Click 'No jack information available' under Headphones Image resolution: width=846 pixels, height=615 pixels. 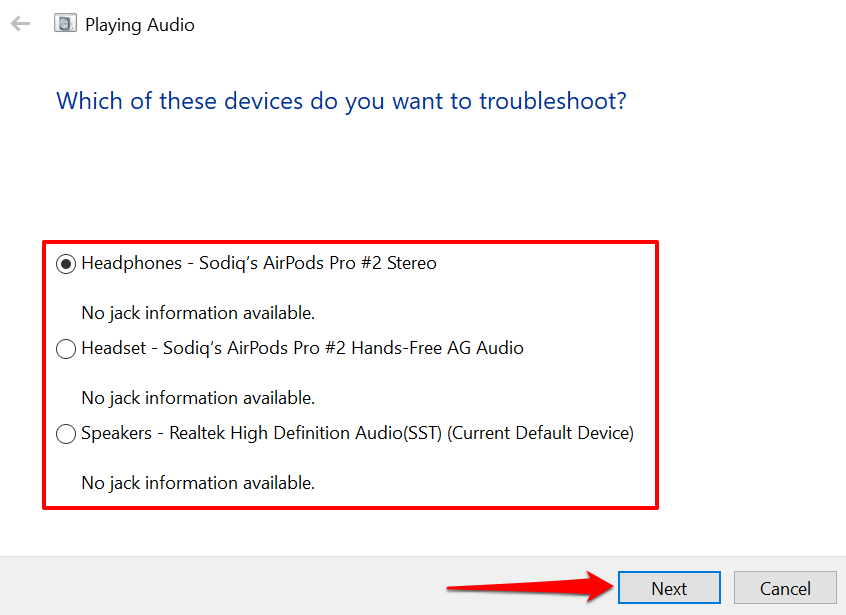(x=198, y=313)
